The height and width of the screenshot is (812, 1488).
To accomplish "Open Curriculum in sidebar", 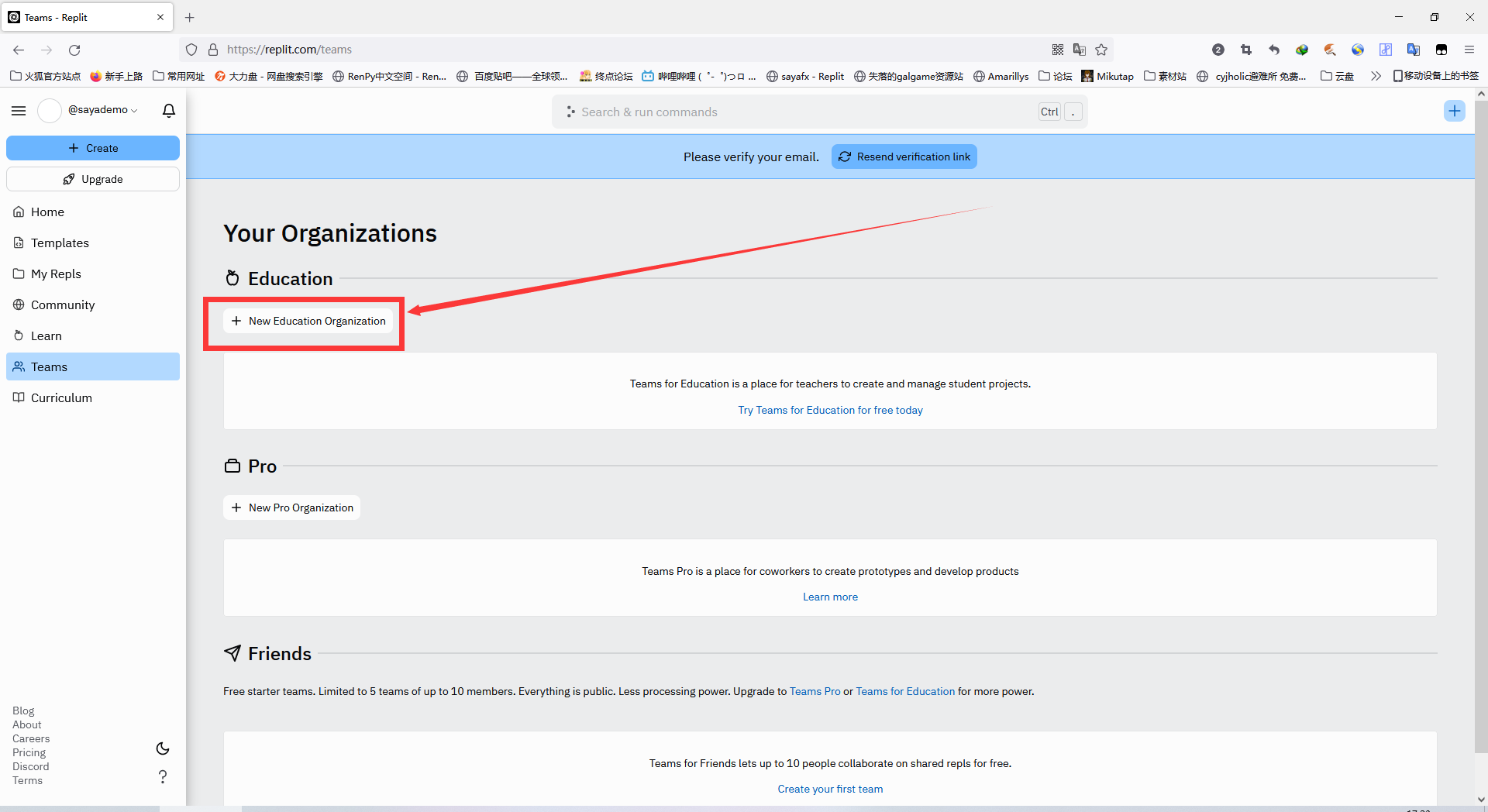I will coord(93,397).
